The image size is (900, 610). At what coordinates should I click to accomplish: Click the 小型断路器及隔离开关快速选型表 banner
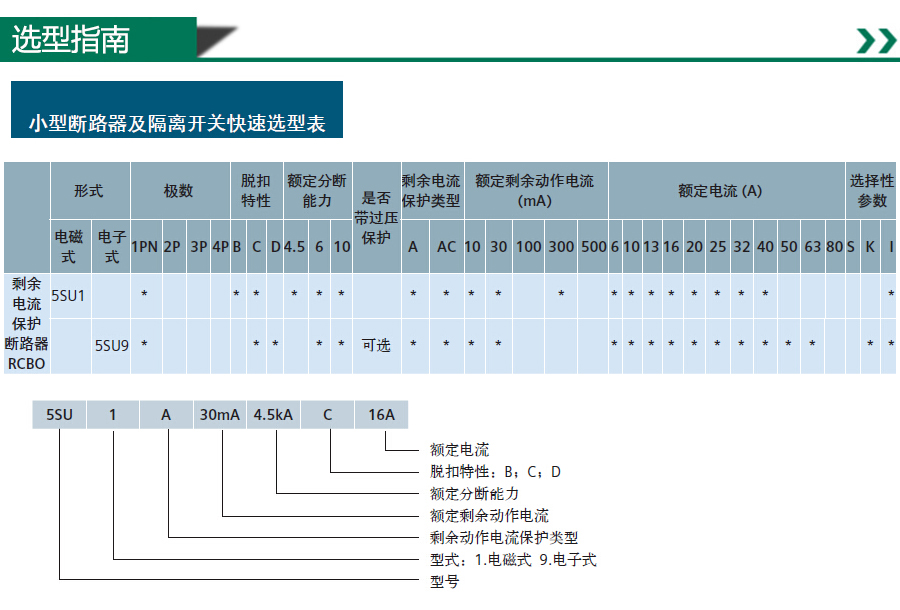pyautogui.click(x=177, y=110)
